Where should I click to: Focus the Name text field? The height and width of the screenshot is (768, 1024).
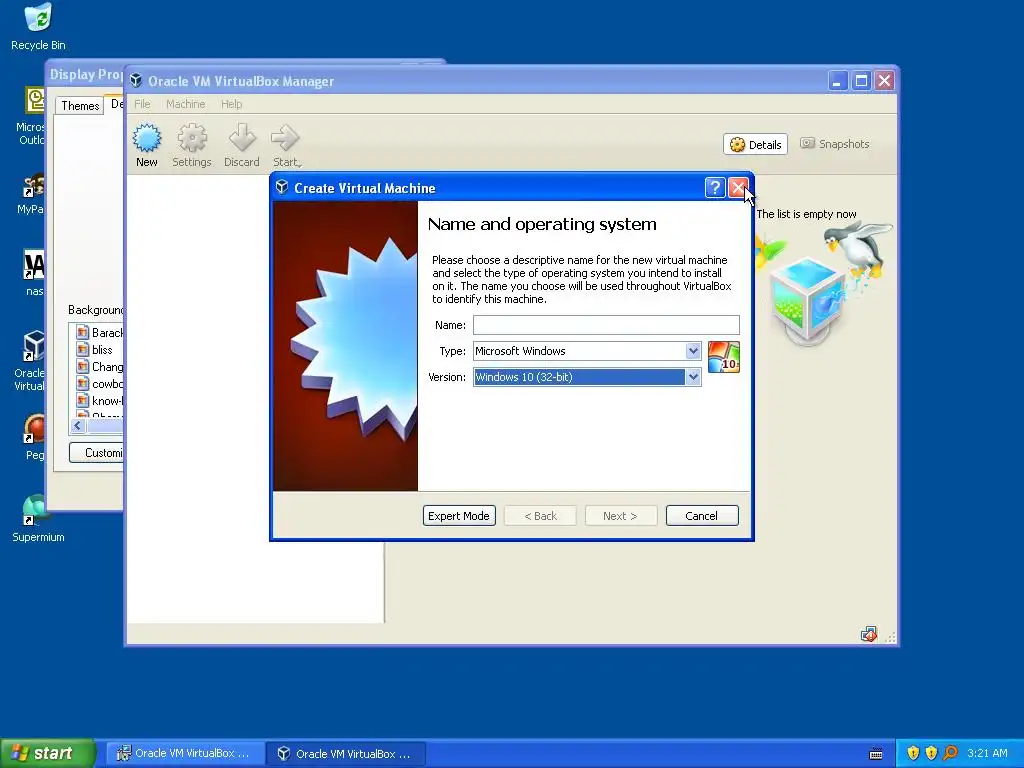click(x=606, y=325)
